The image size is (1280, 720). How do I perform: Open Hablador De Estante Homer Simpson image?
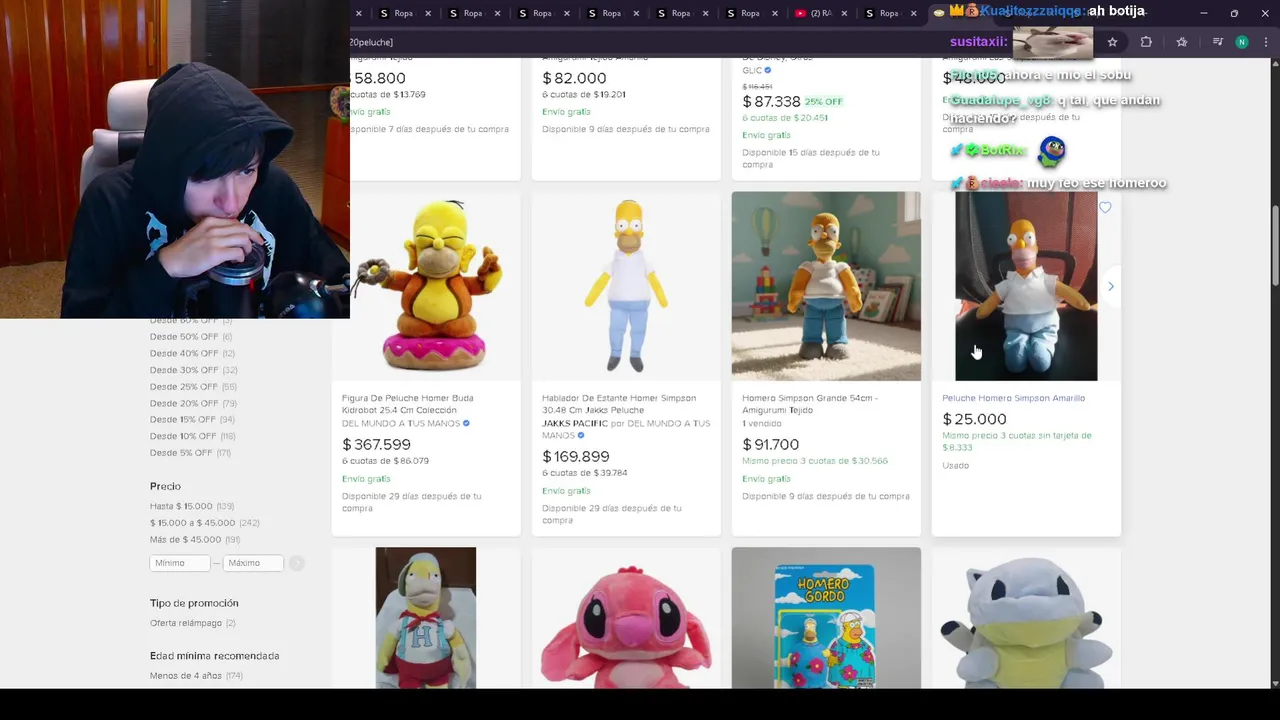pos(626,286)
